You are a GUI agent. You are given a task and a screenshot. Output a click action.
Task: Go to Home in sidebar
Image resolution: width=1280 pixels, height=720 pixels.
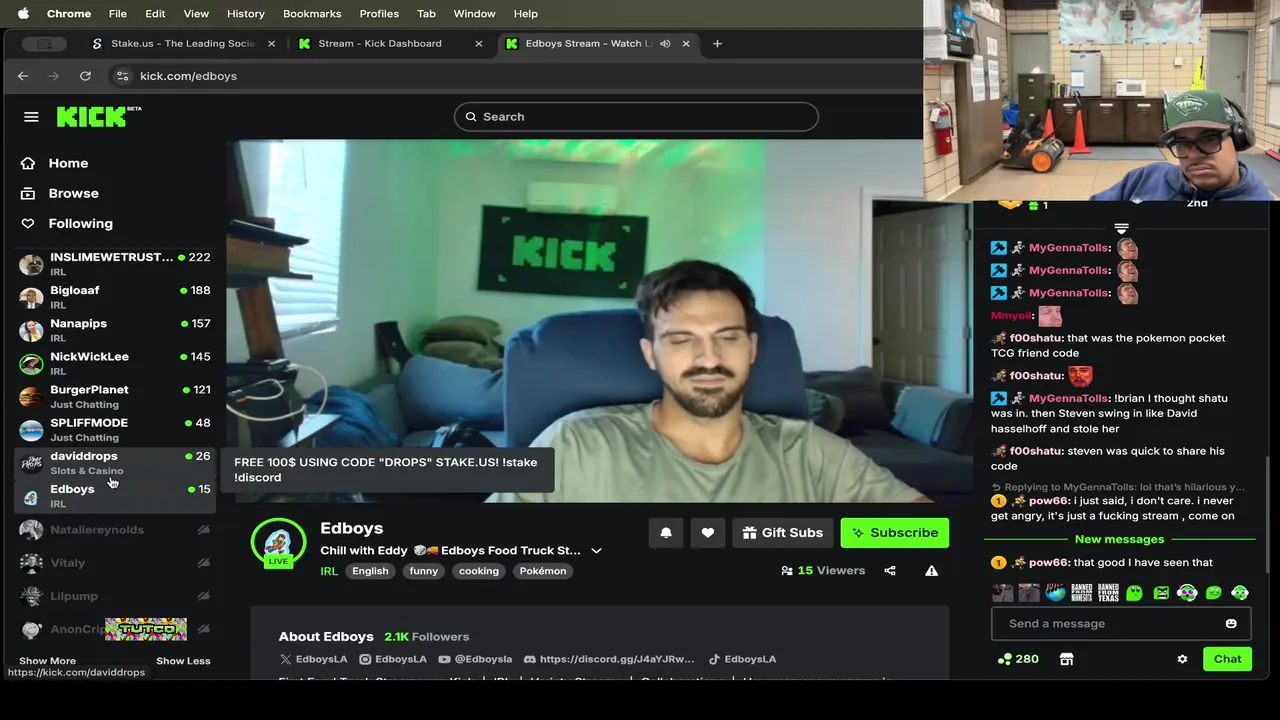[x=68, y=163]
